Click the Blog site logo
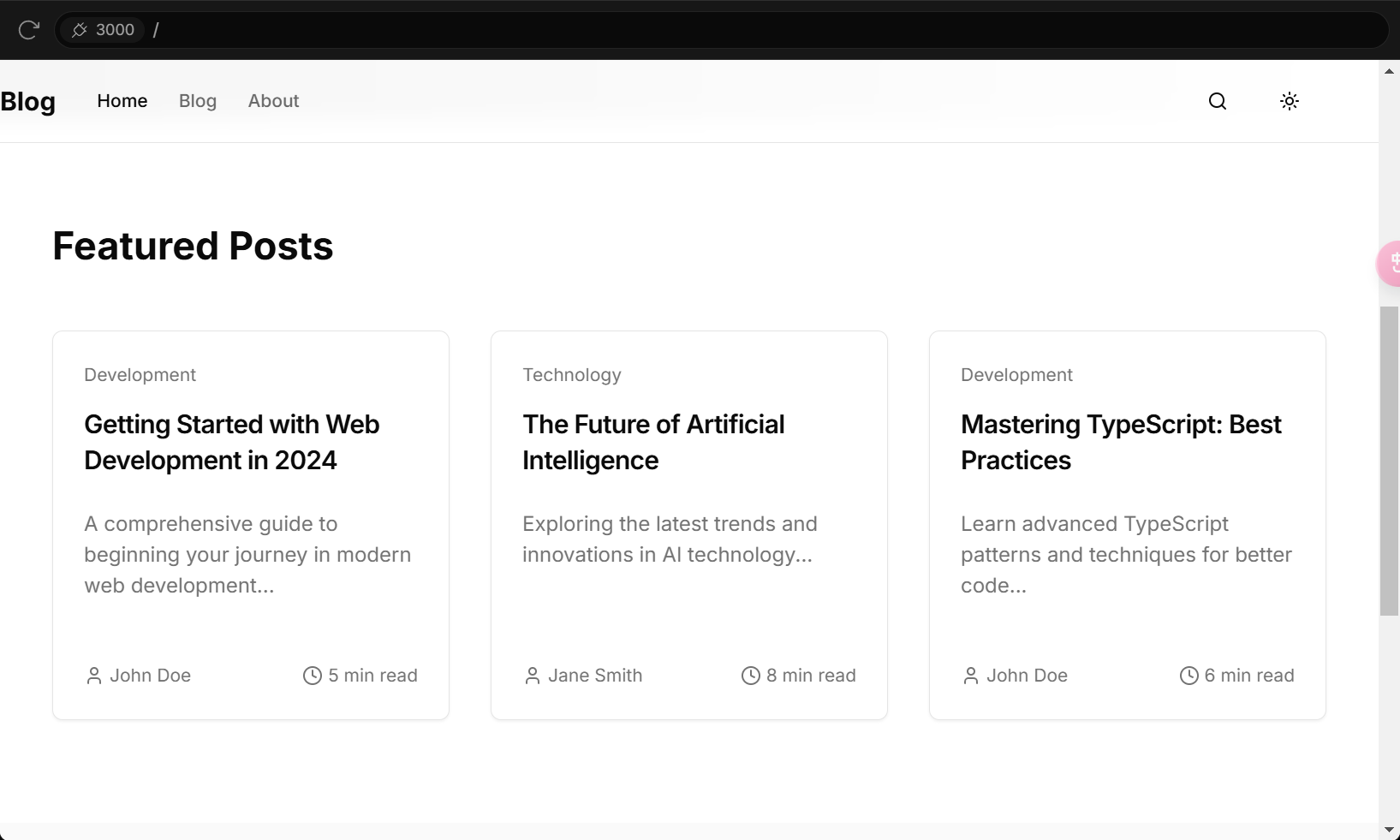The image size is (1400, 840). (x=28, y=102)
